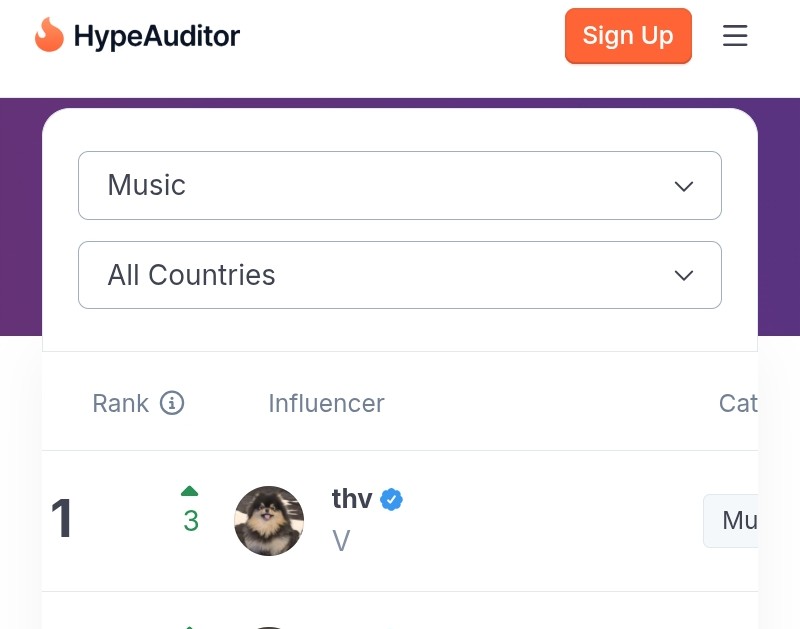Click the HypeAuditor wordmark text
This screenshot has width=800, height=629.
tap(157, 37)
